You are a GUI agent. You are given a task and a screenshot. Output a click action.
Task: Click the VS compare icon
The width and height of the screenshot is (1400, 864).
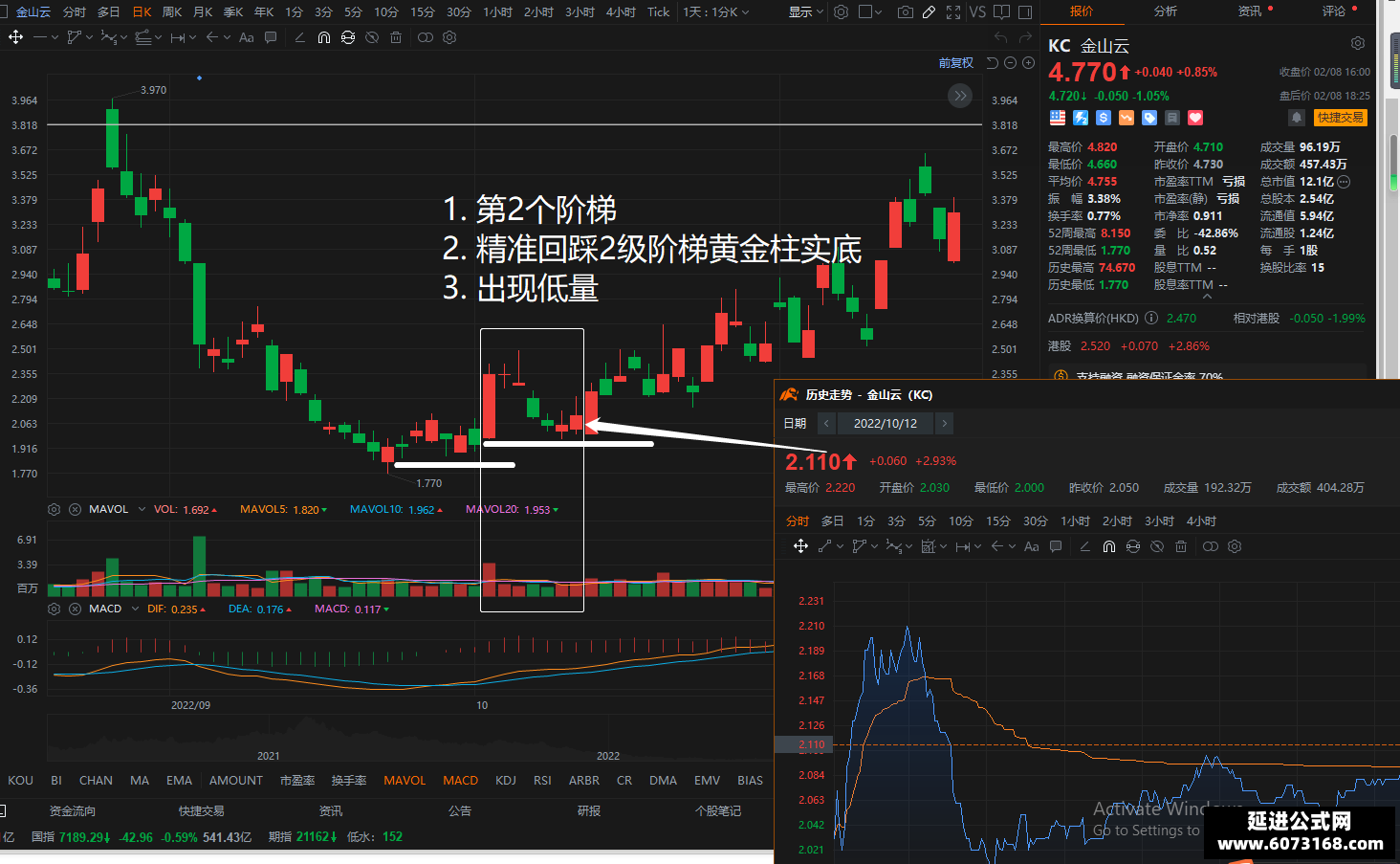977,11
